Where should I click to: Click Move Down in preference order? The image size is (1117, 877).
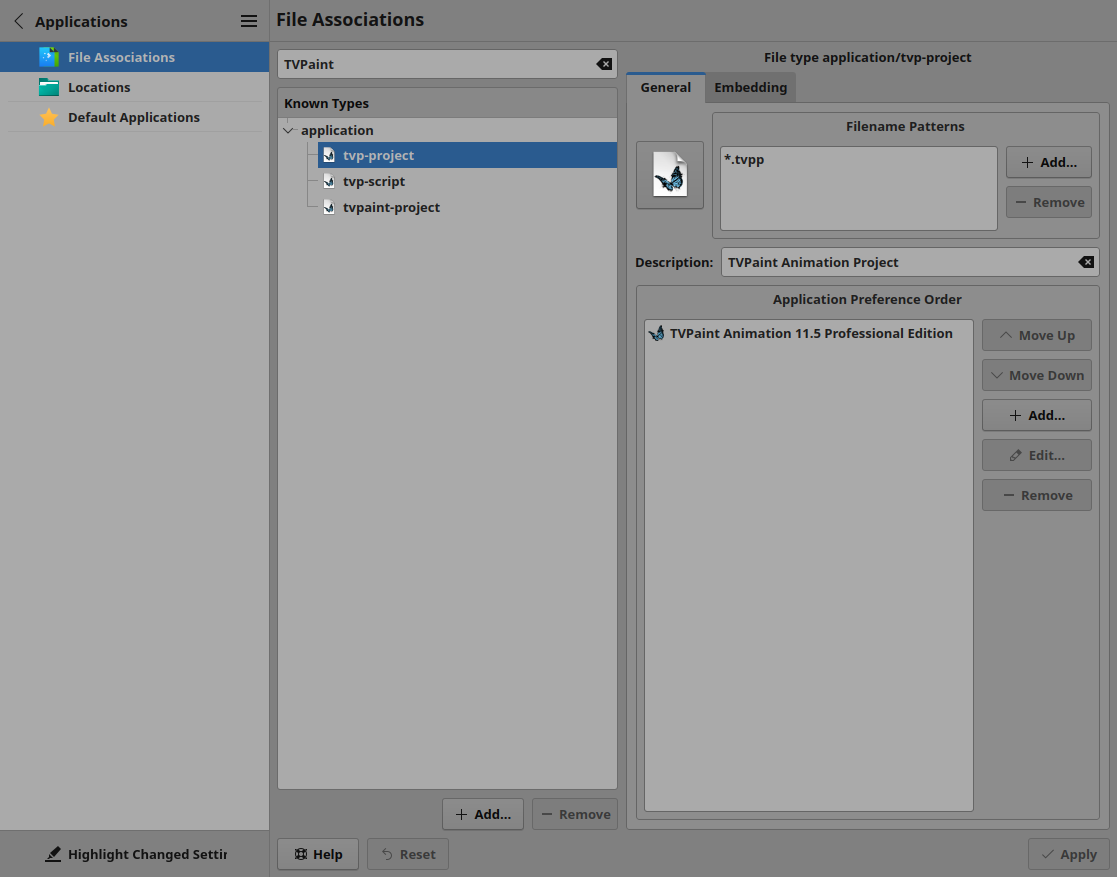1037,375
